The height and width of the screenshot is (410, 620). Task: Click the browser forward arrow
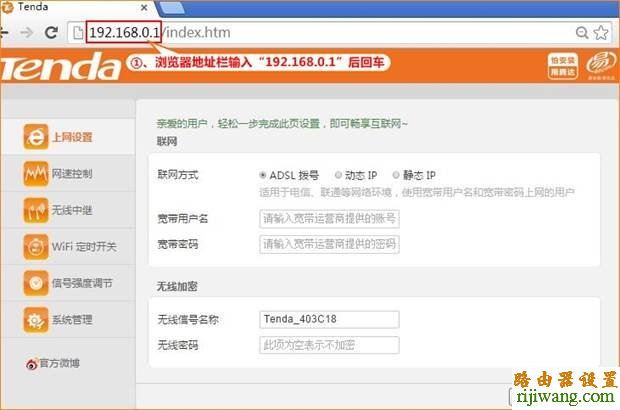click(26, 32)
